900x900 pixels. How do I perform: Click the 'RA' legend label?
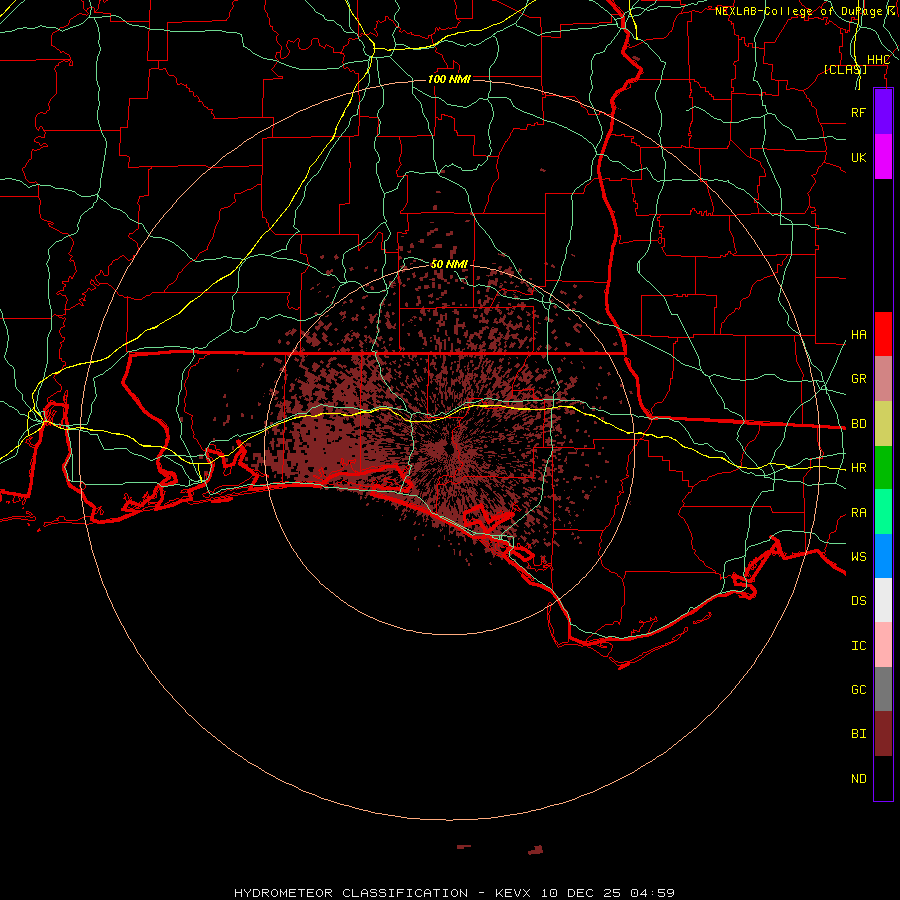[x=858, y=513]
